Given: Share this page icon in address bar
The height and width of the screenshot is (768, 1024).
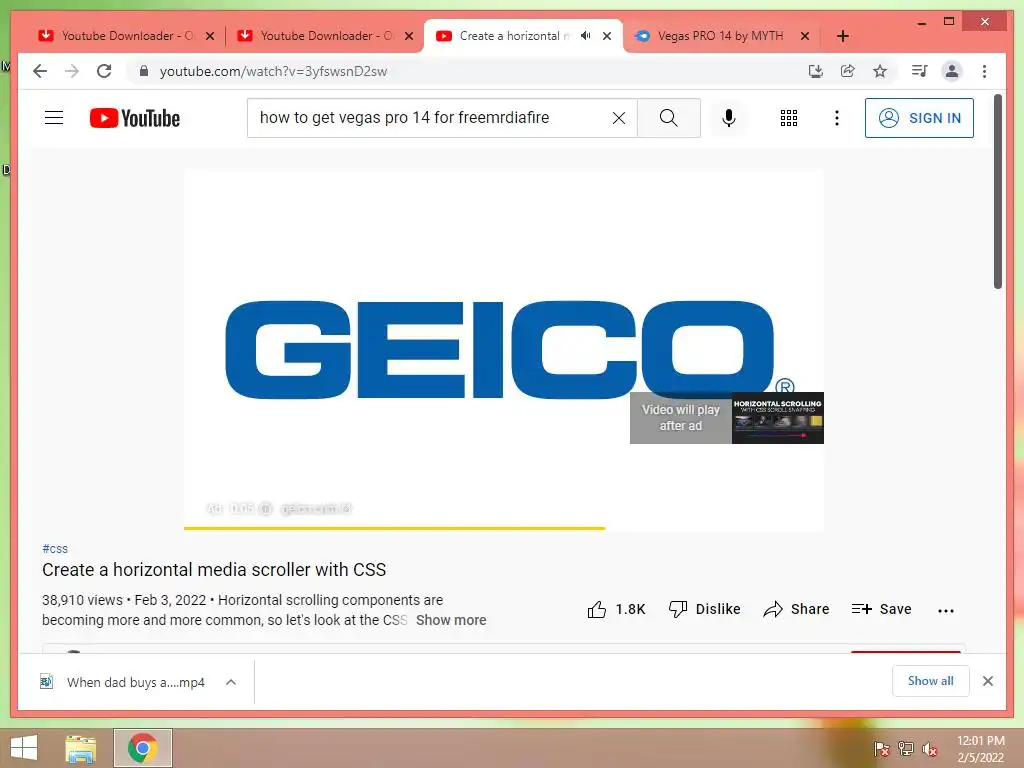Looking at the screenshot, I should (848, 71).
